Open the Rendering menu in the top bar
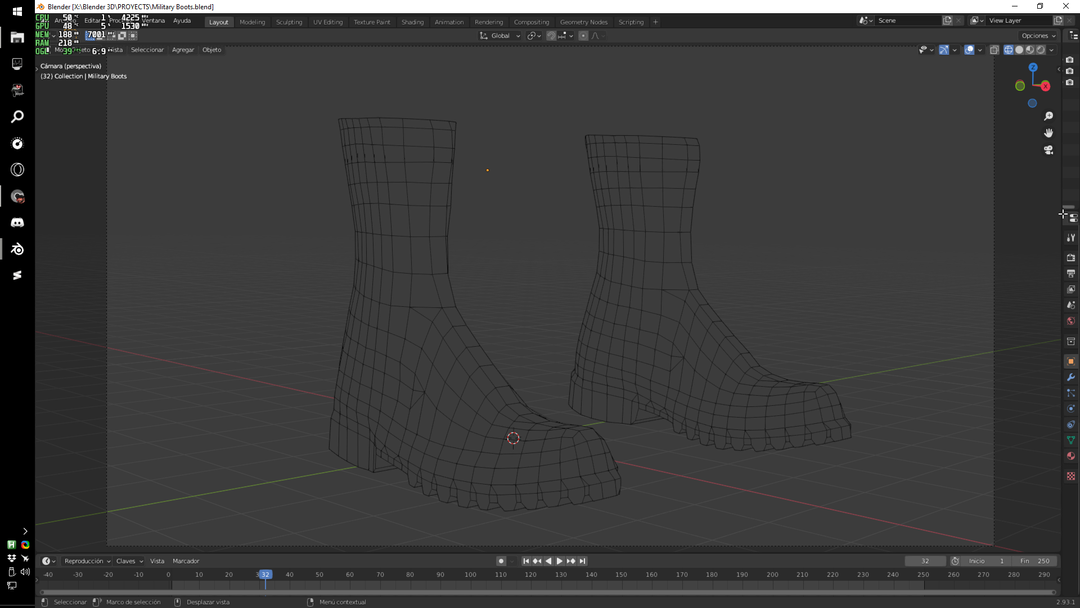This screenshot has height=608, width=1080. point(489,21)
